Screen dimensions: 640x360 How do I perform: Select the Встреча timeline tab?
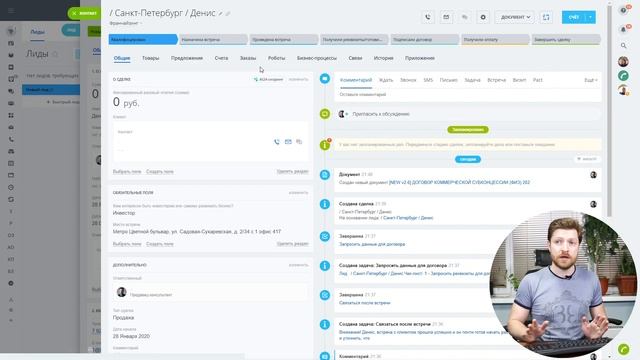497,80
